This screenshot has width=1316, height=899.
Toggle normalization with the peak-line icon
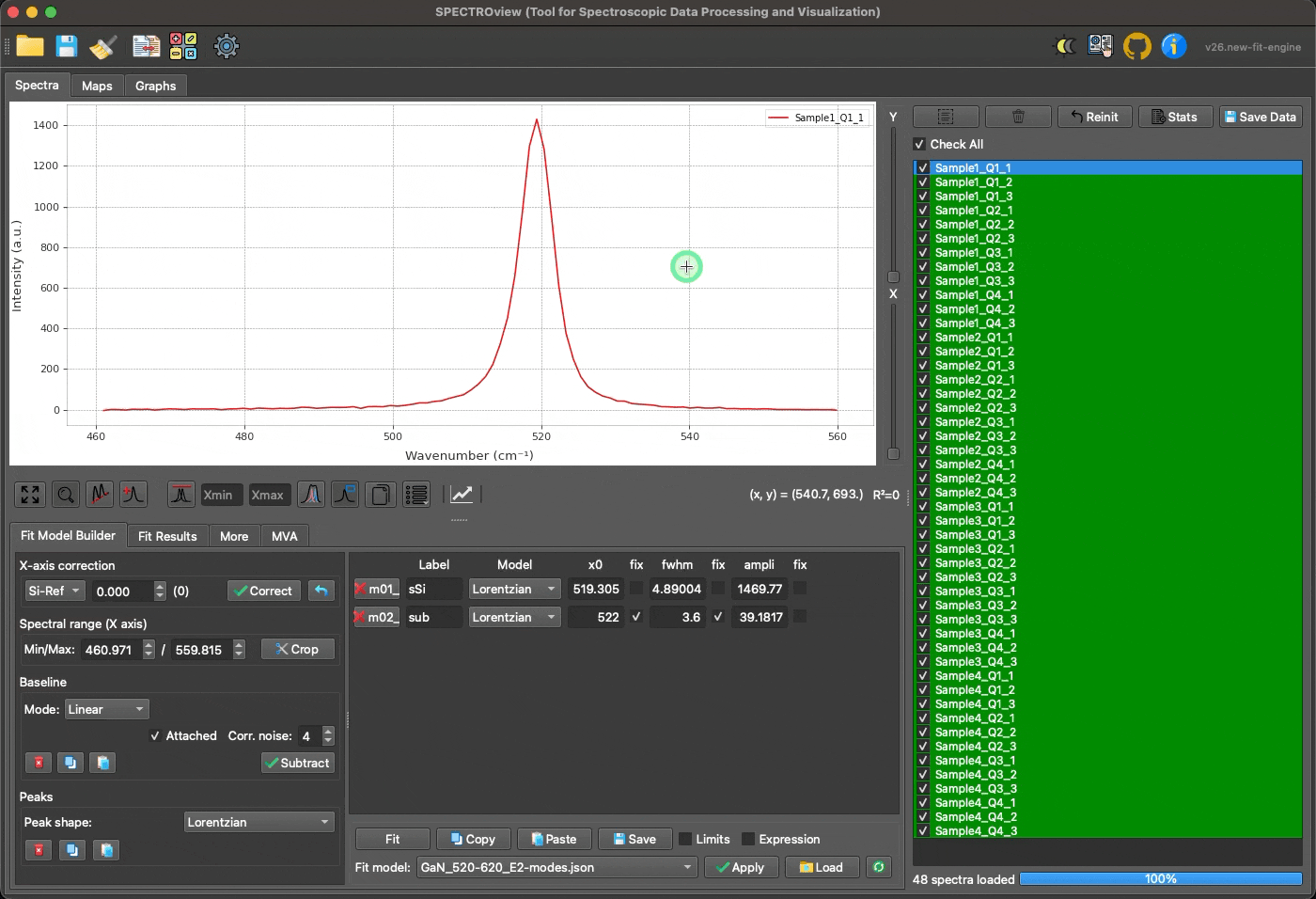coord(181,495)
